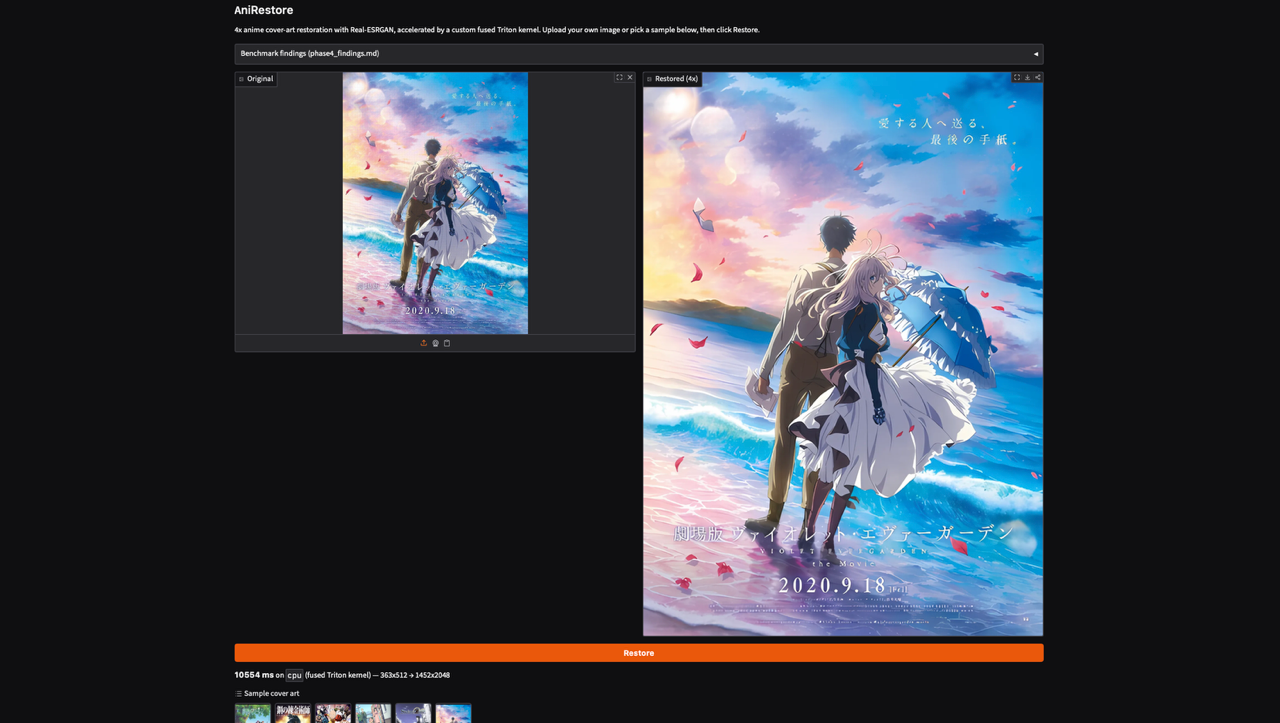Click the "363x512 → 1452x2048" resolution text

(x=415, y=675)
